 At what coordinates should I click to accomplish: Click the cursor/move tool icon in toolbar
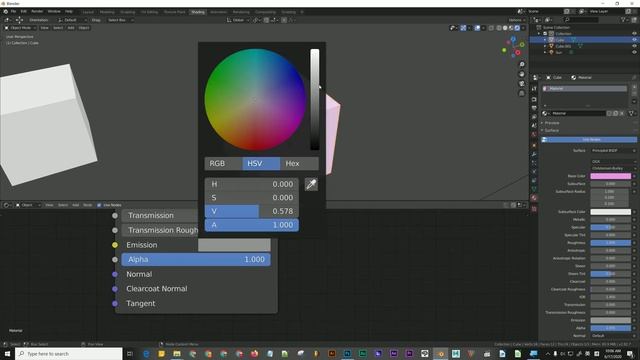point(19,20)
